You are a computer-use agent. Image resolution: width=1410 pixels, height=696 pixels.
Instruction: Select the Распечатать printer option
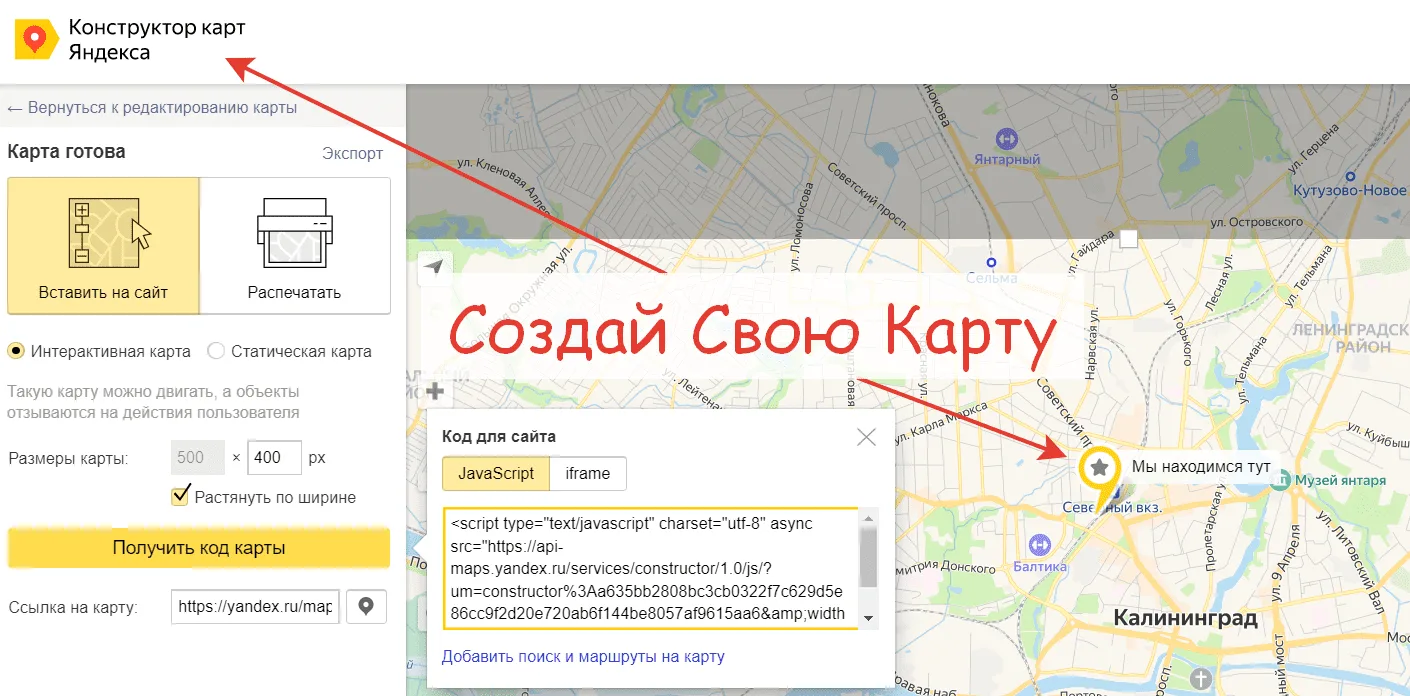(x=295, y=246)
